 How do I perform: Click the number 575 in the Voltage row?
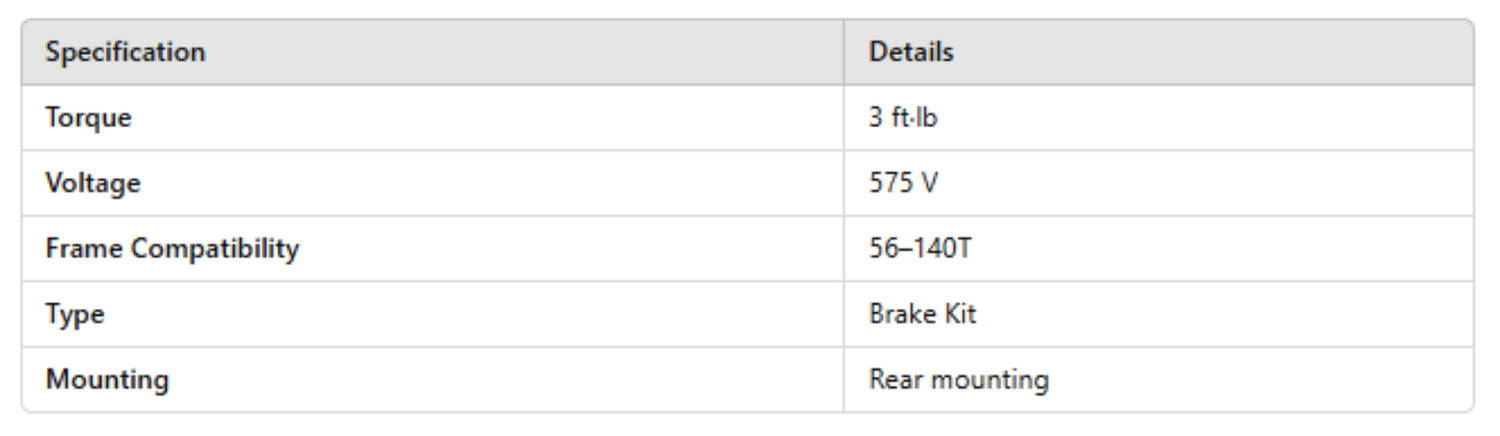(x=890, y=183)
